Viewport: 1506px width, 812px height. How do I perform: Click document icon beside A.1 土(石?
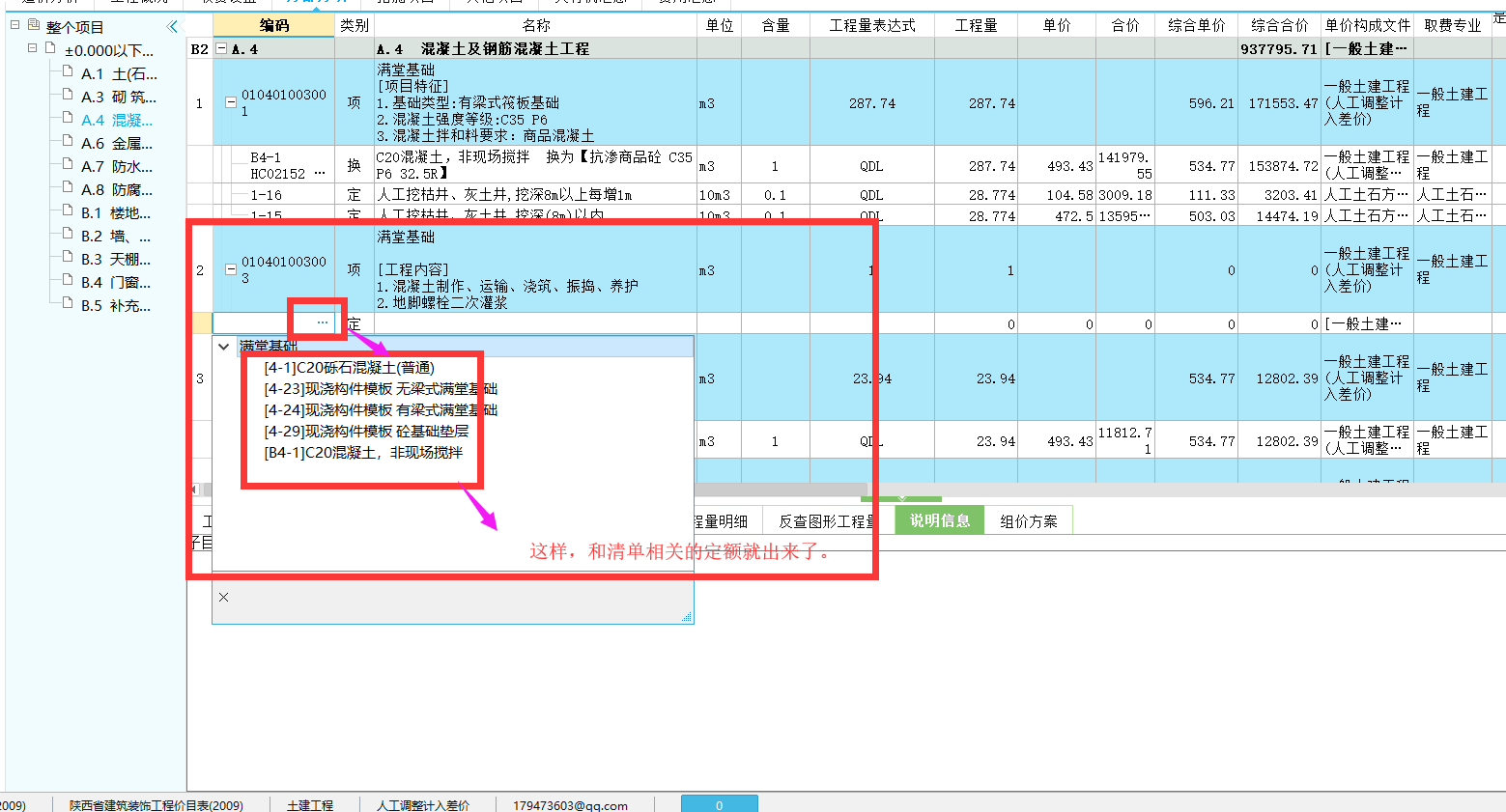pos(68,72)
